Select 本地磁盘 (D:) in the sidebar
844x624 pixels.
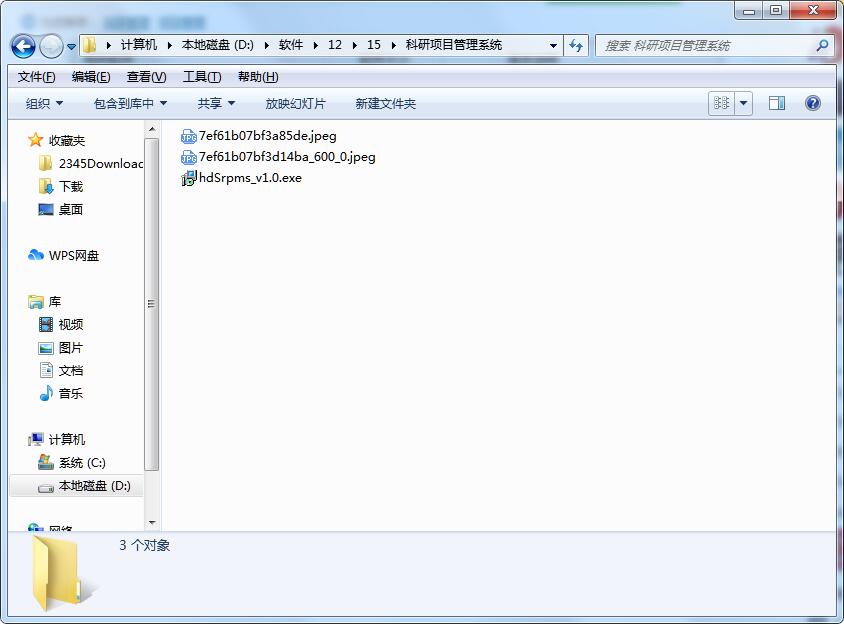(77, 486)
